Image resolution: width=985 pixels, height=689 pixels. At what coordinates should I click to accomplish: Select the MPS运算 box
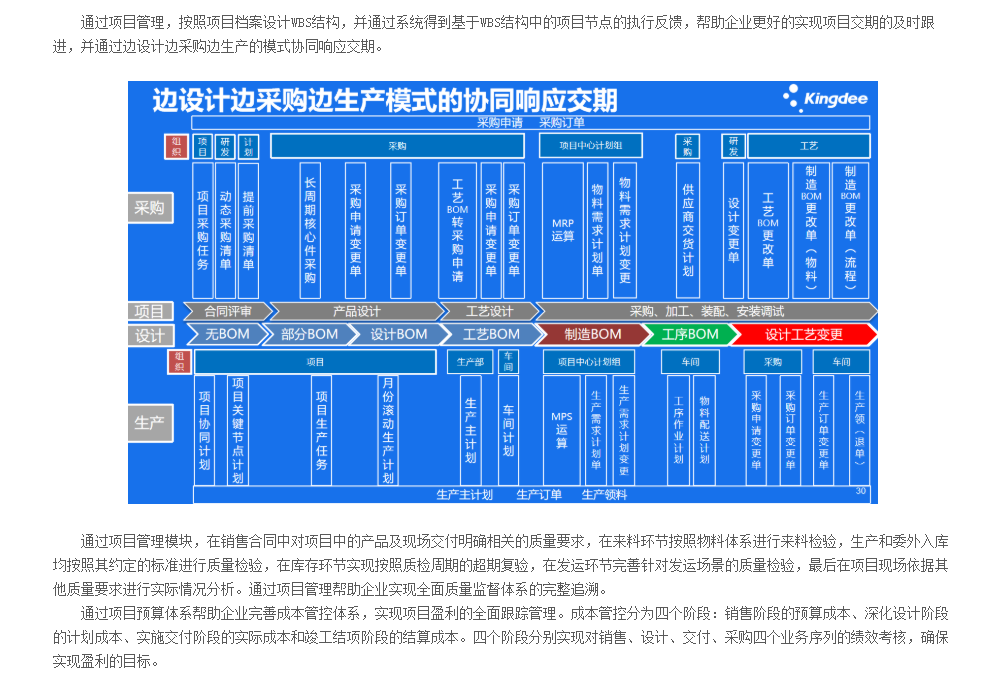[x=562, y=430]
